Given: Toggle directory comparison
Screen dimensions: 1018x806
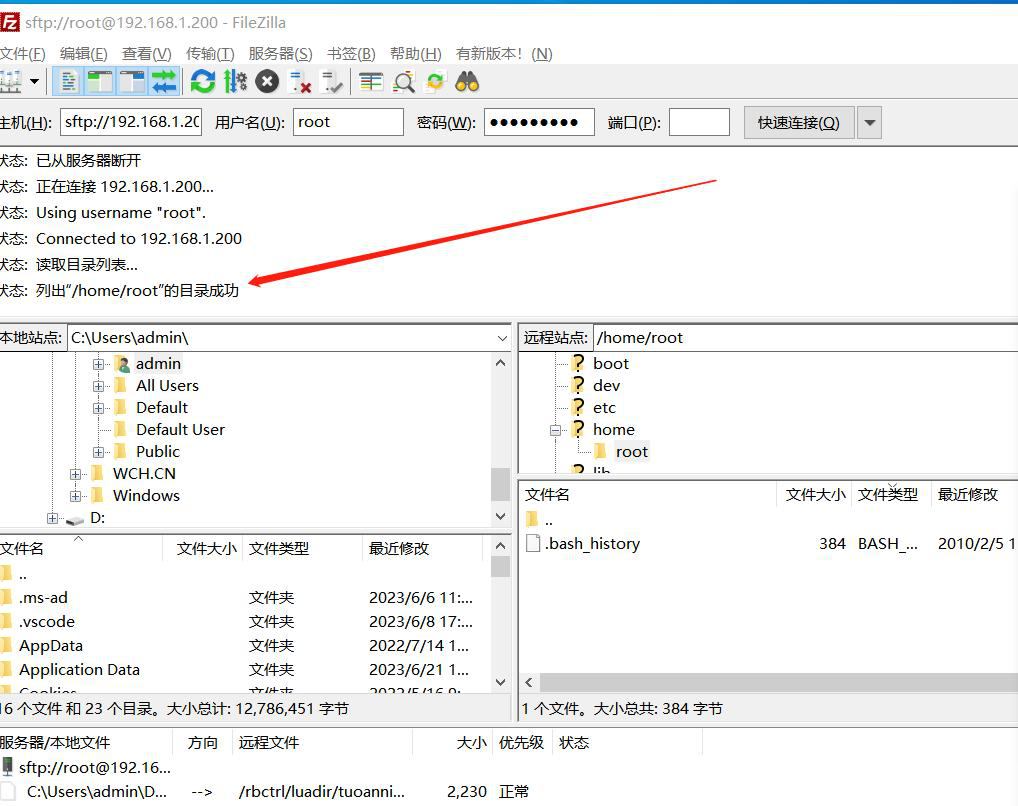Looking at the screenshot, I should [403, 81].
